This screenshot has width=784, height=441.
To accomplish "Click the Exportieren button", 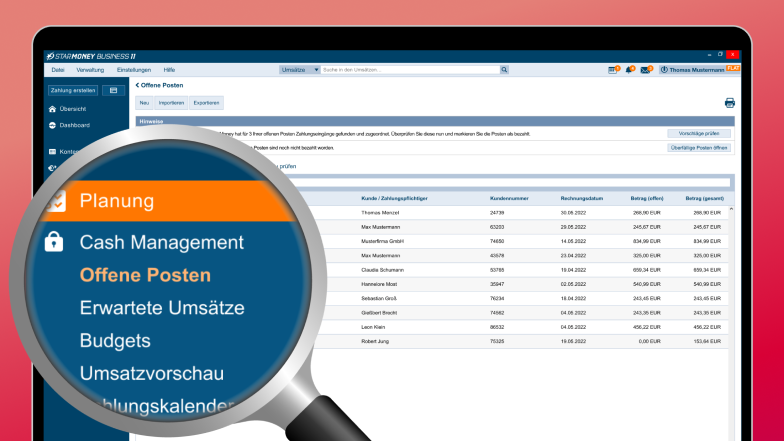I will pyautogui.click(x=207, y=103).
